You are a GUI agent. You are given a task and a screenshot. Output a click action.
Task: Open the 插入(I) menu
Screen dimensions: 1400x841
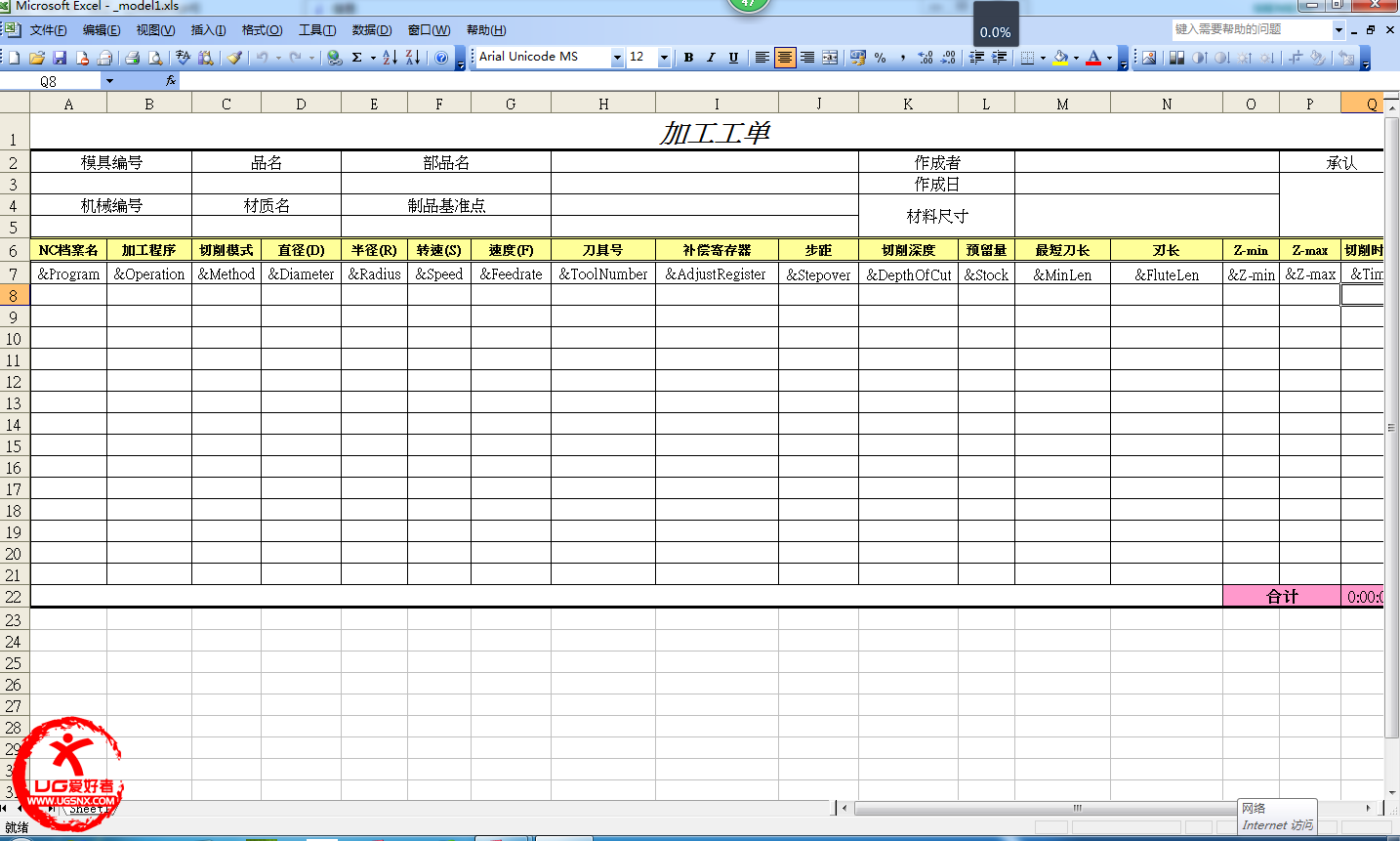coord(208,30)
